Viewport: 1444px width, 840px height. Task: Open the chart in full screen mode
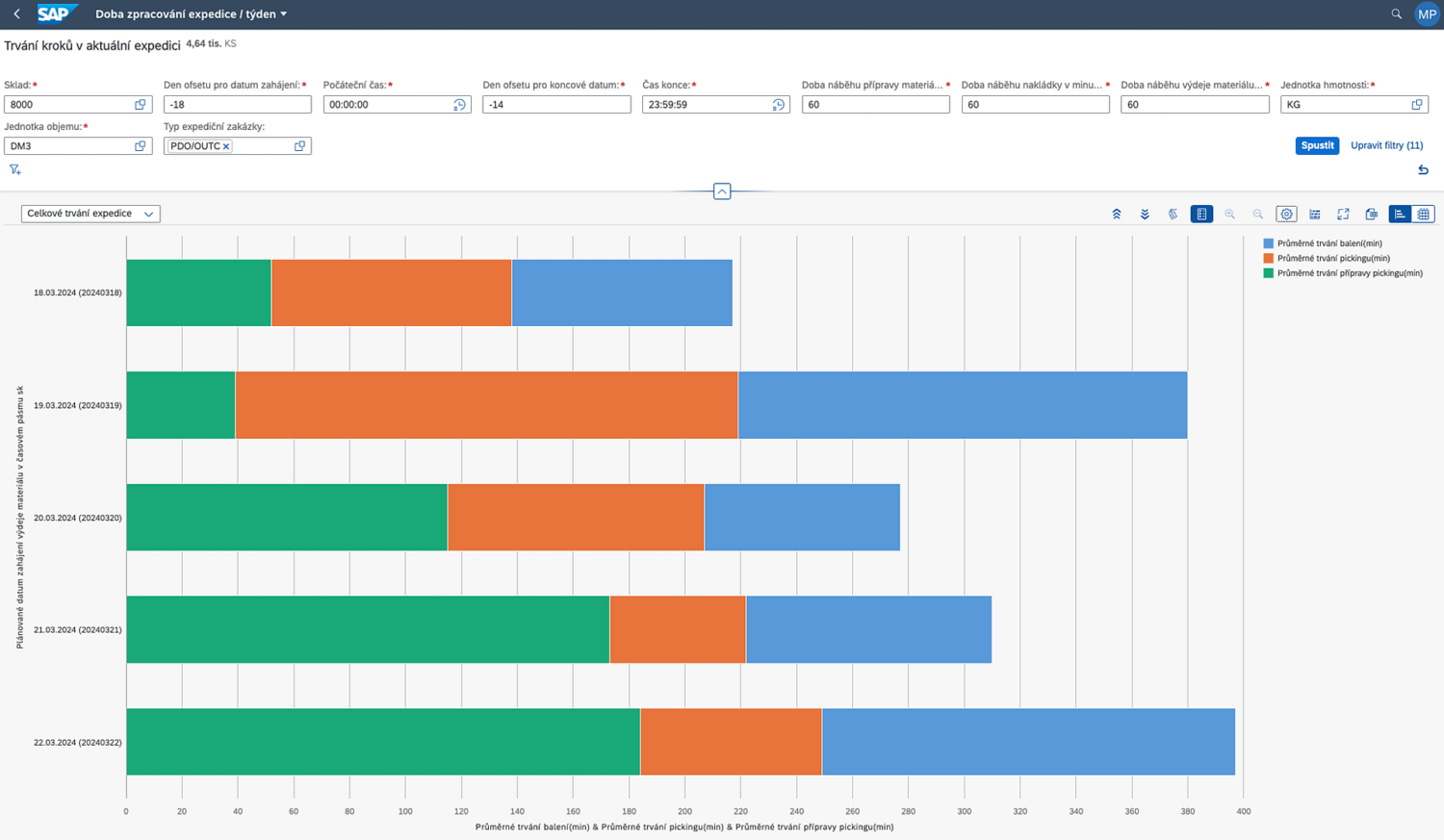coord(1343,215)
